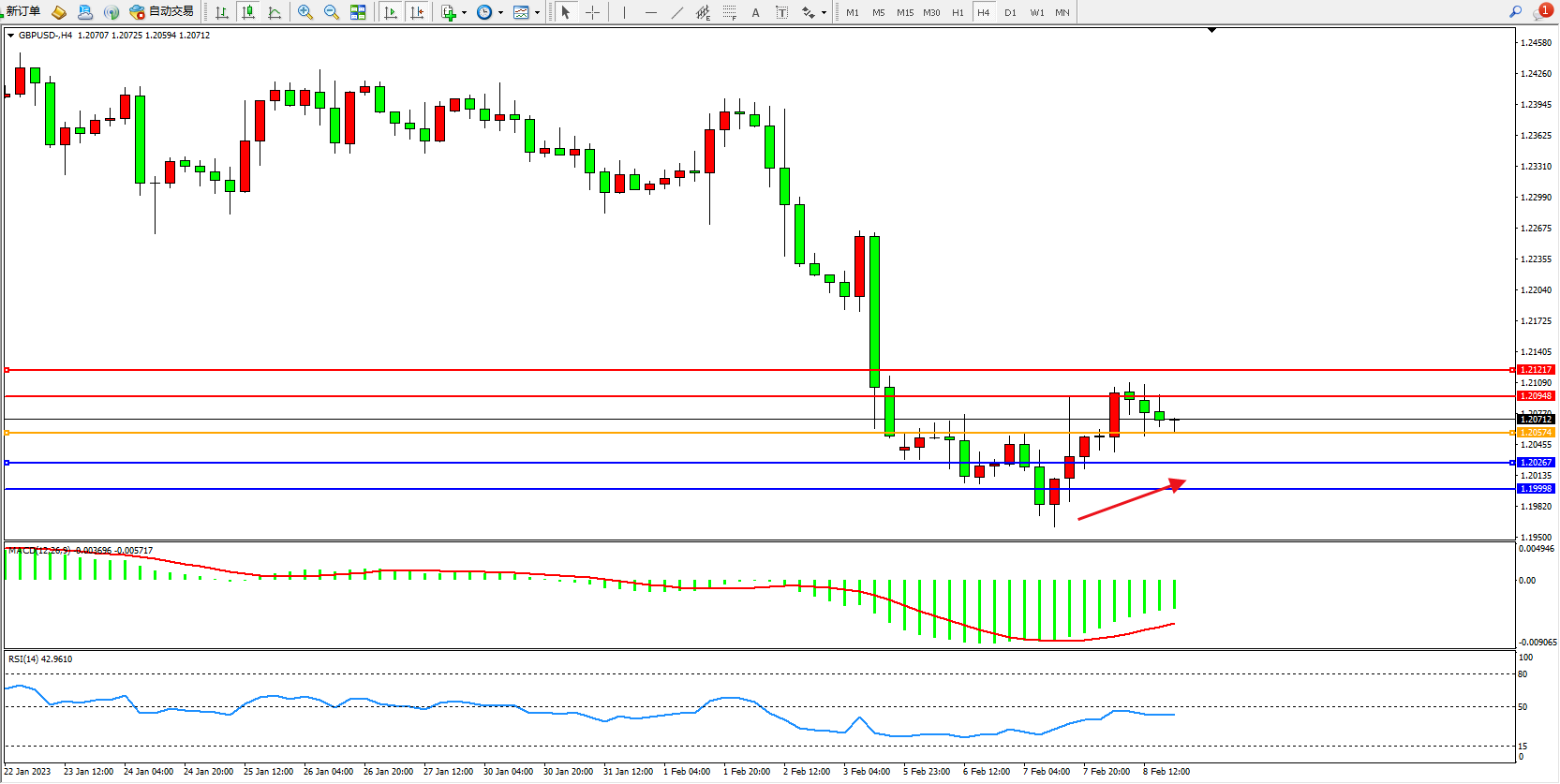Select the crosshair cursor tool
Image resolution: width=1560 pixels, height=784 pixels.
(x=592, y=12)
